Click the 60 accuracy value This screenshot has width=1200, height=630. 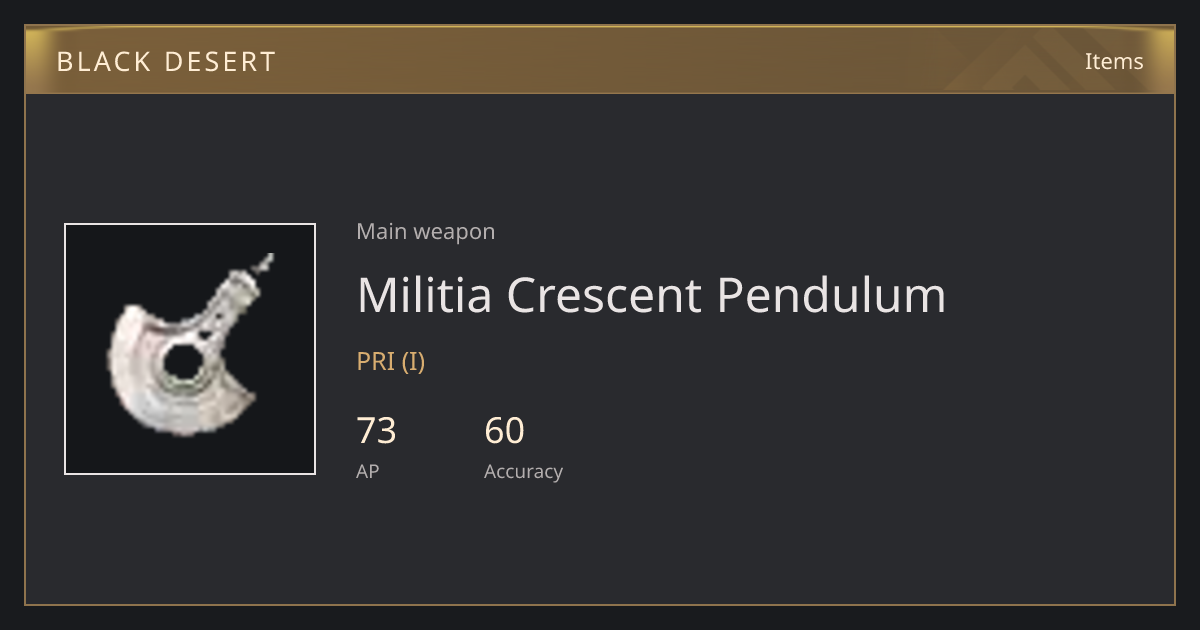coord(504,431)
